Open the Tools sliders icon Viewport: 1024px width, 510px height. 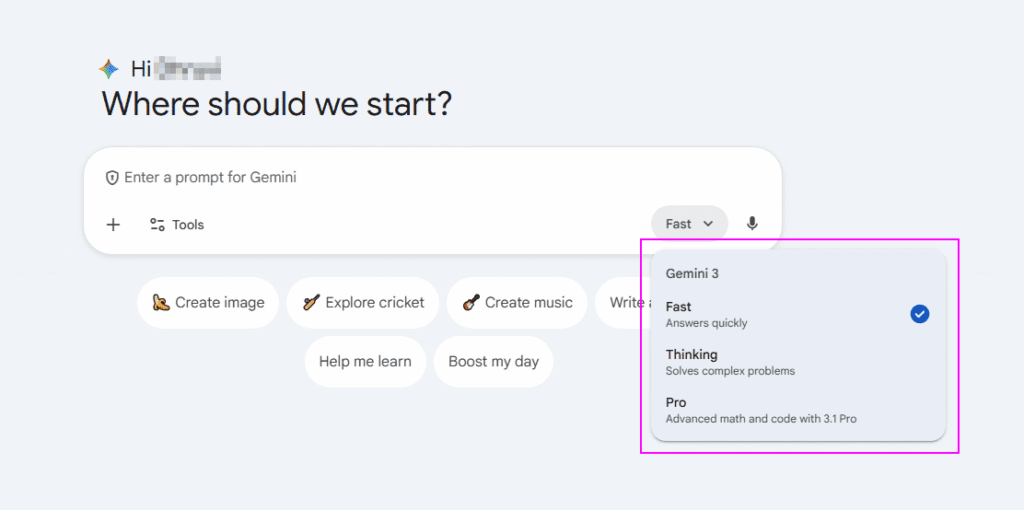(157, 224)
